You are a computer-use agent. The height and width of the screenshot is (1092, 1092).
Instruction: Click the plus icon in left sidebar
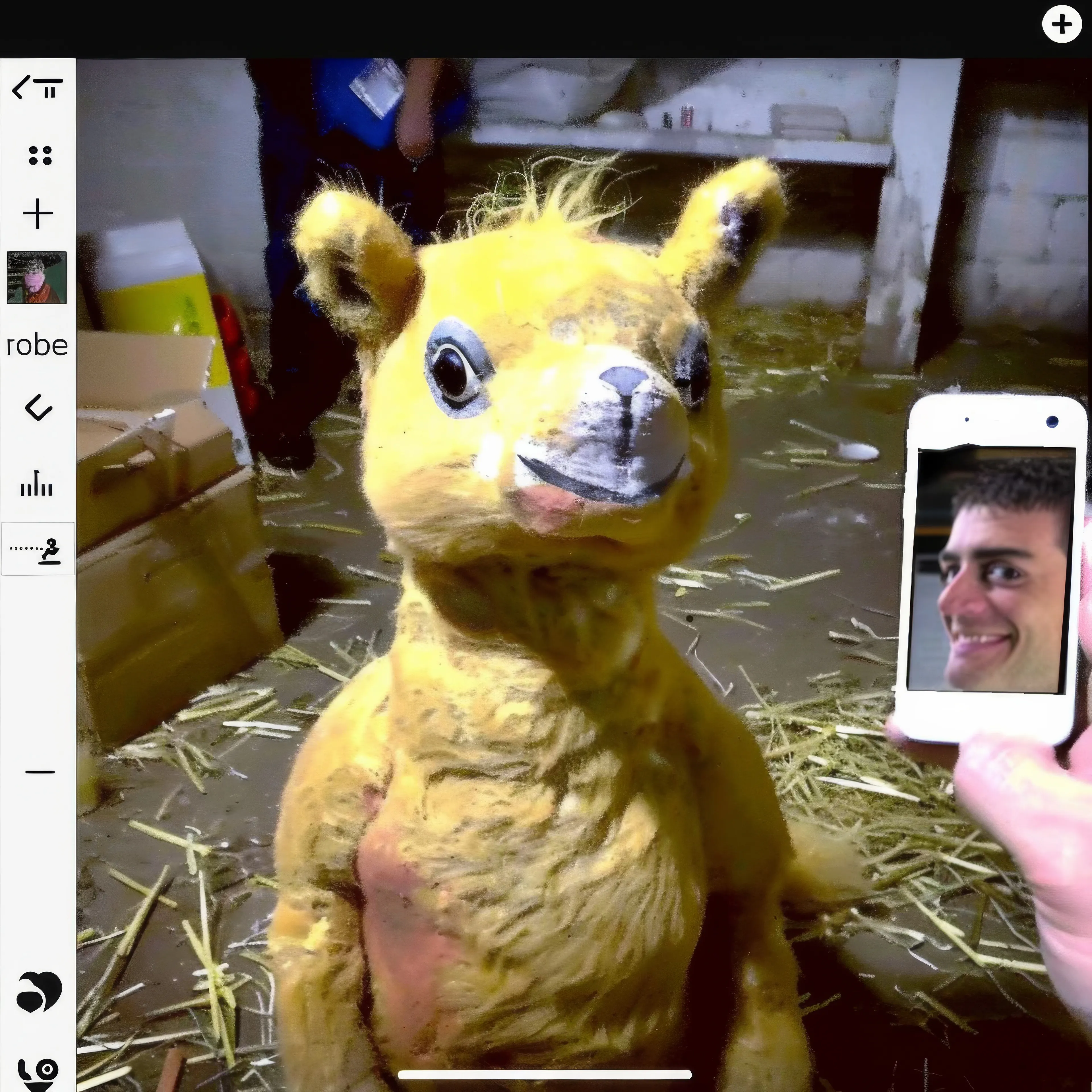pos(38,214)
